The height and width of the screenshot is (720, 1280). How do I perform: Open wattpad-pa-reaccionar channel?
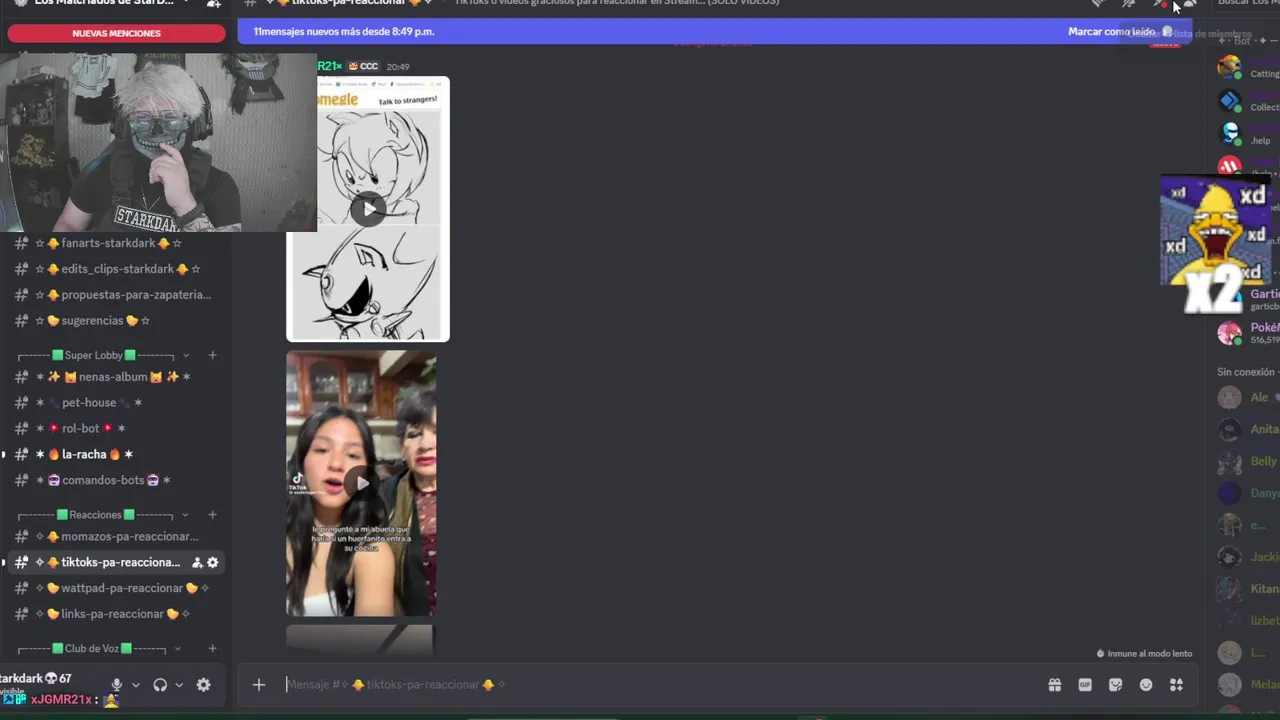click(116, 589)
